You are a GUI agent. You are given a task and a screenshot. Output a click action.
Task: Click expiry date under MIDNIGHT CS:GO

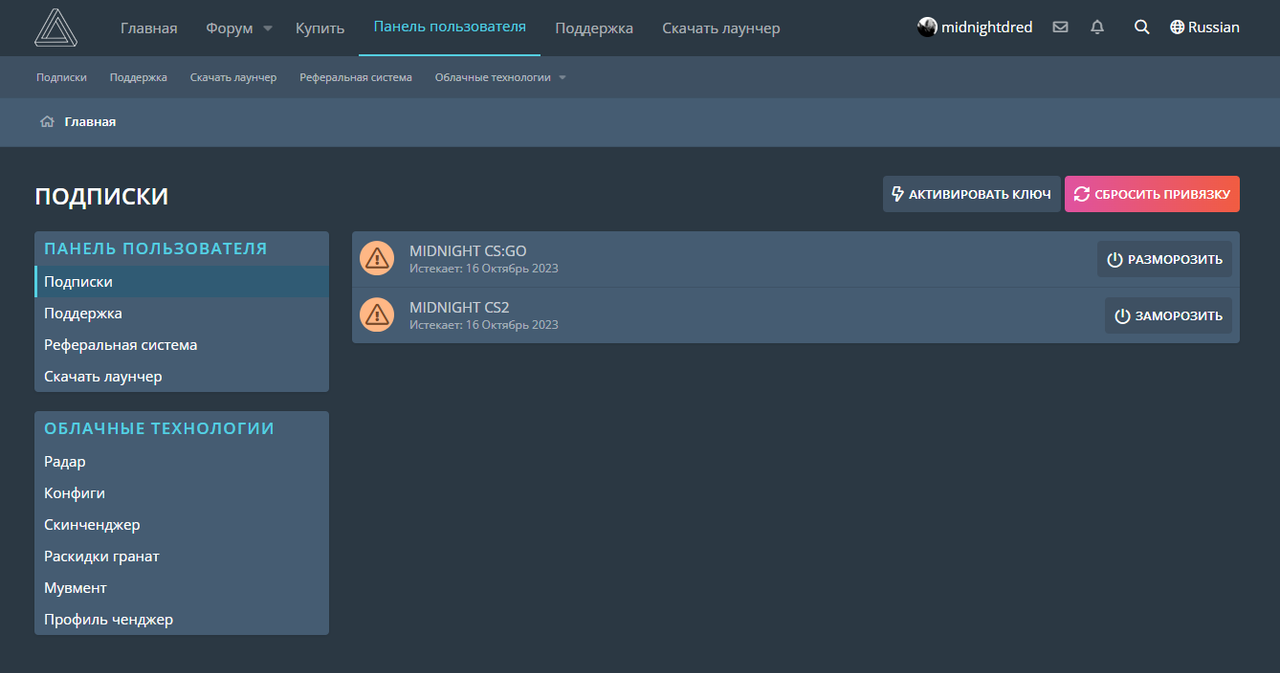tap(484, 268)
